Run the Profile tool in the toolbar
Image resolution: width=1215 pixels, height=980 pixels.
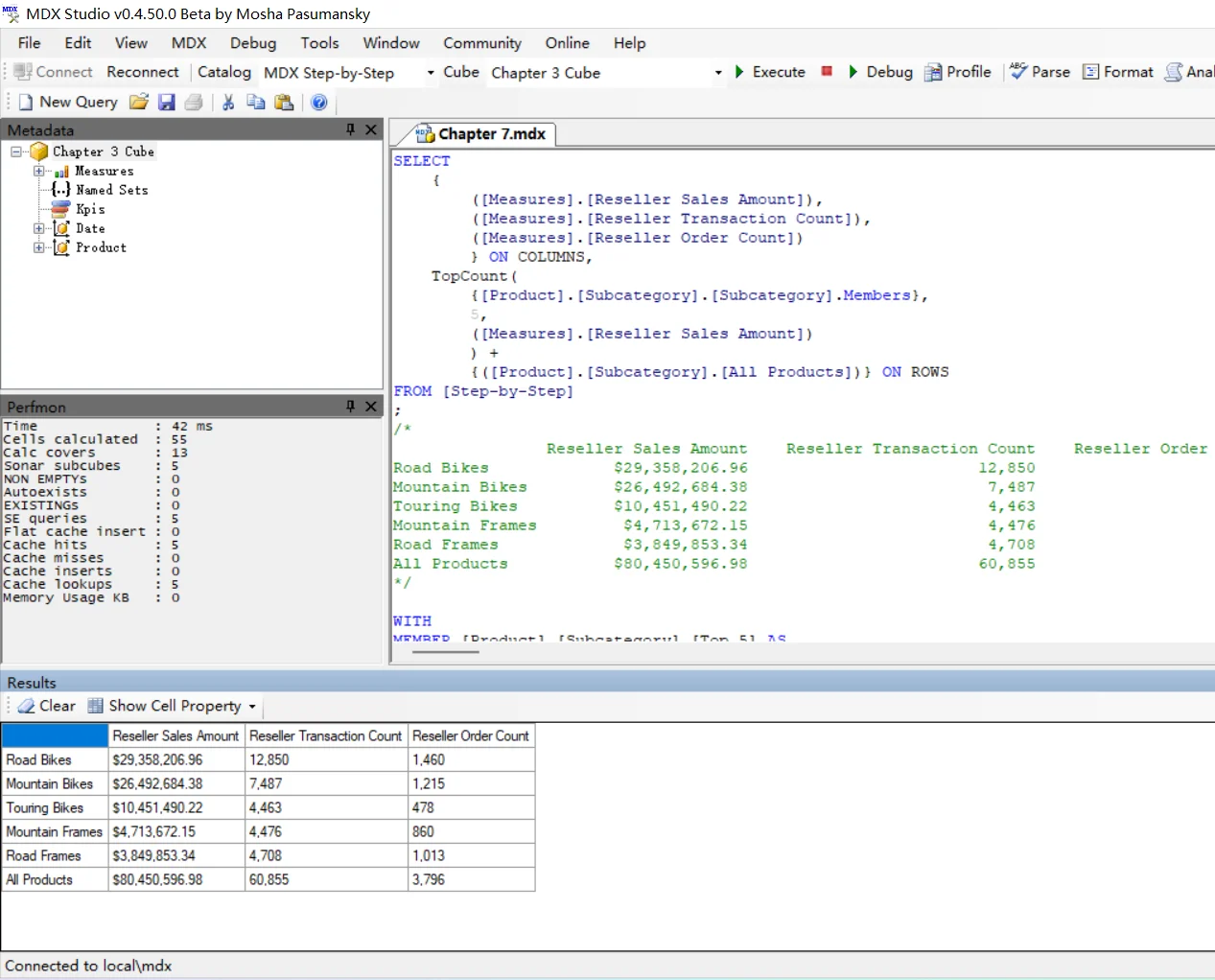click(958, 72)
